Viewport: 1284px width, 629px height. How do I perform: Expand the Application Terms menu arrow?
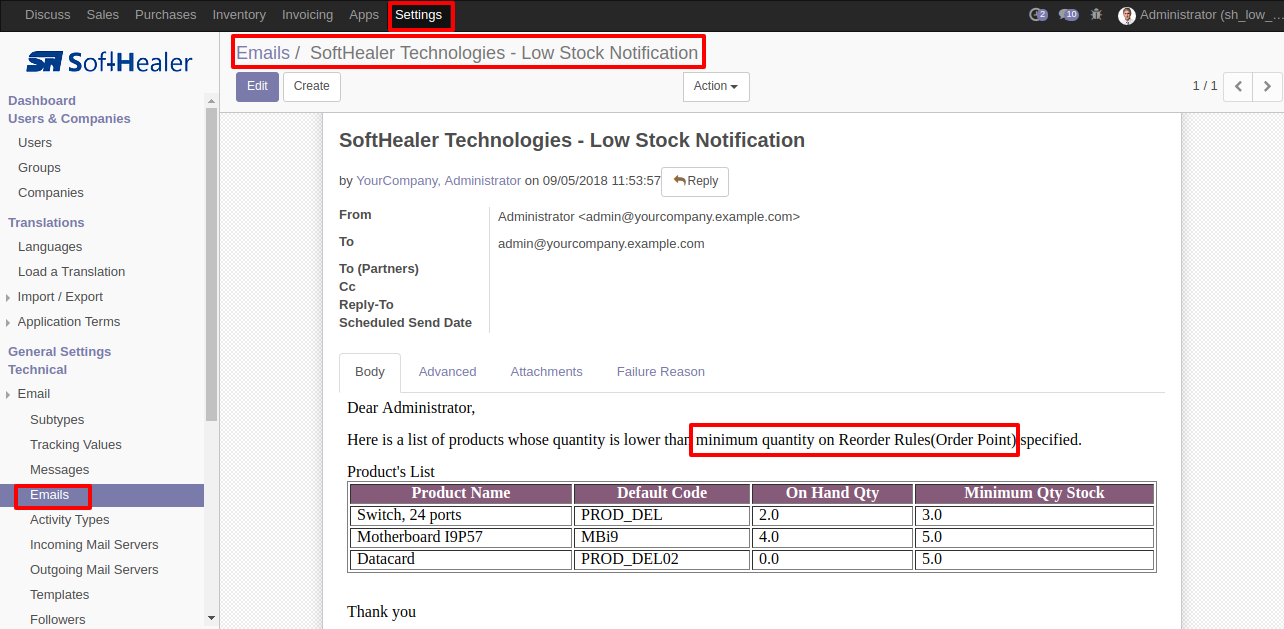coord(9,322)
